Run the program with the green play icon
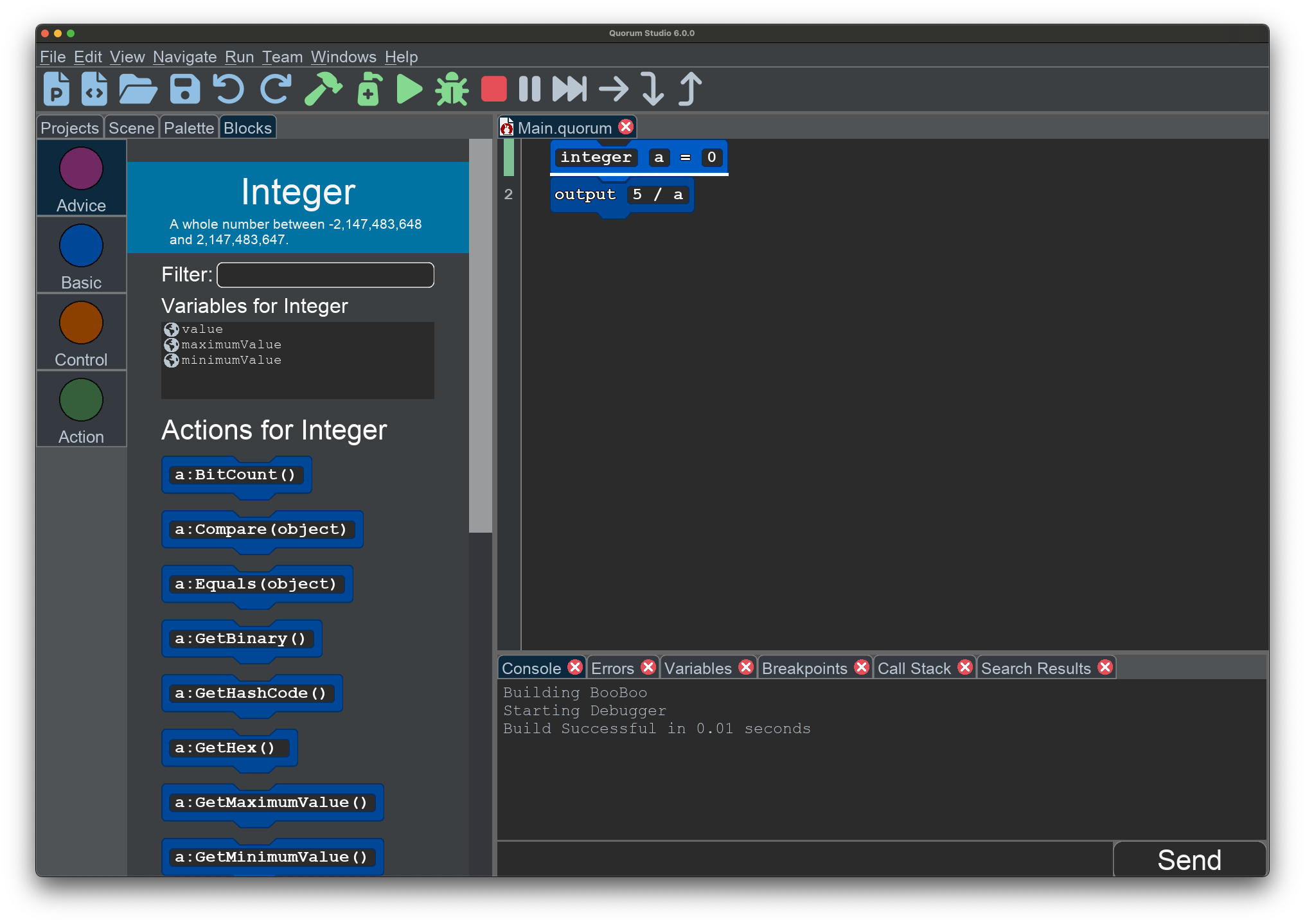The image size is (1305, 924). click(x=409, y=89)
